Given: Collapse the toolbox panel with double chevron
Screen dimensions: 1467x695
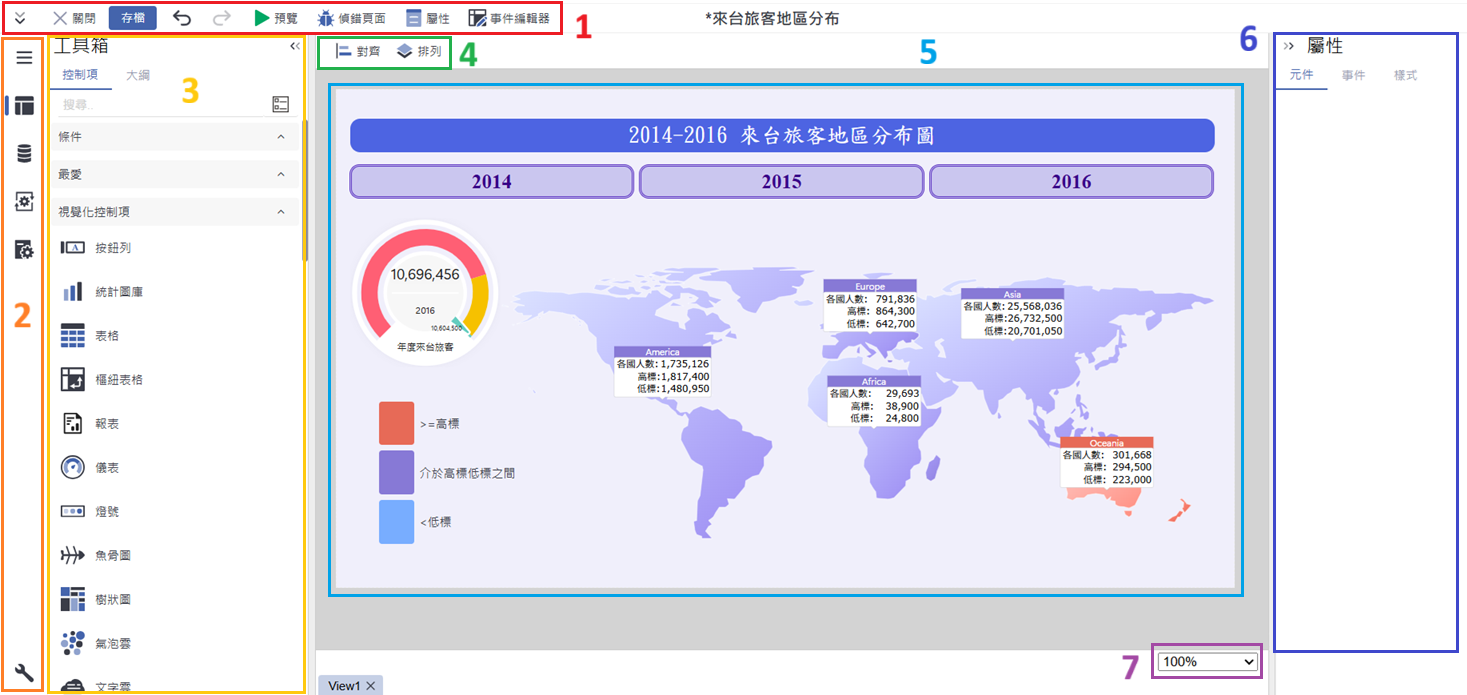Looking at the screenshot, I should point(295,46).
